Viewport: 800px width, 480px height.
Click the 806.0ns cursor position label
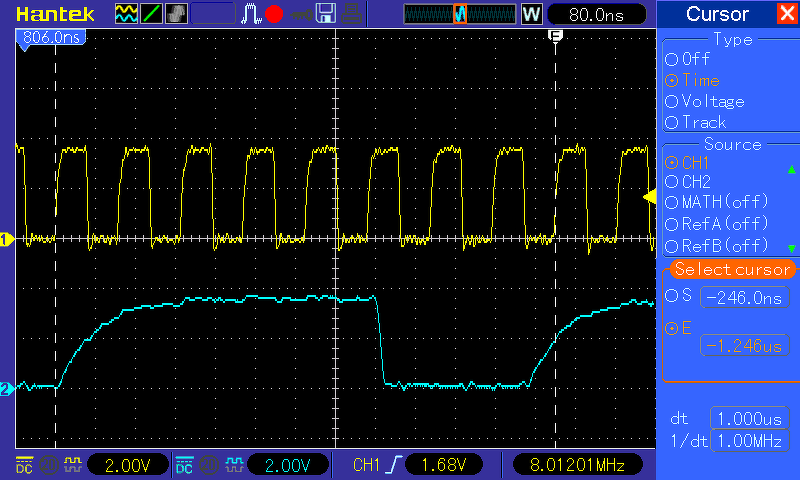tap(51, 38)
